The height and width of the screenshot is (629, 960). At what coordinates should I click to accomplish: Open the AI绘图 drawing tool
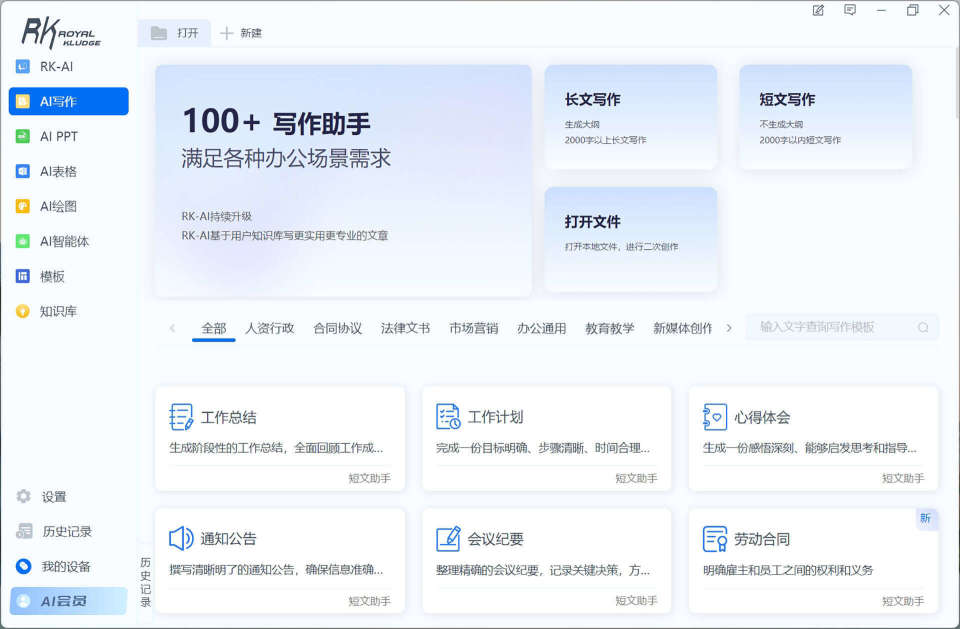click(x=58, y=207)
